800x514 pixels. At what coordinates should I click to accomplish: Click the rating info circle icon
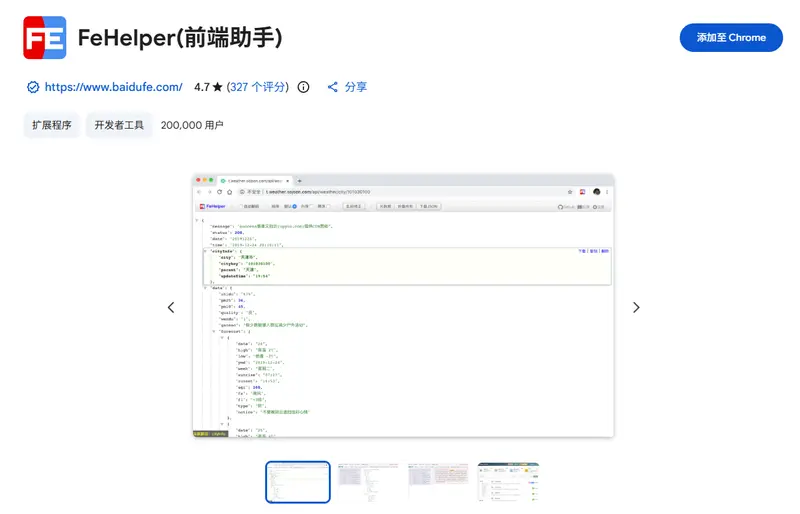coord(304,87)
